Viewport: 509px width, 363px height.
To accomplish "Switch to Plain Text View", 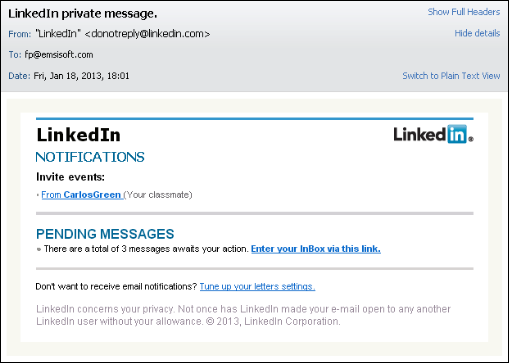I will (x=451, y=76).
